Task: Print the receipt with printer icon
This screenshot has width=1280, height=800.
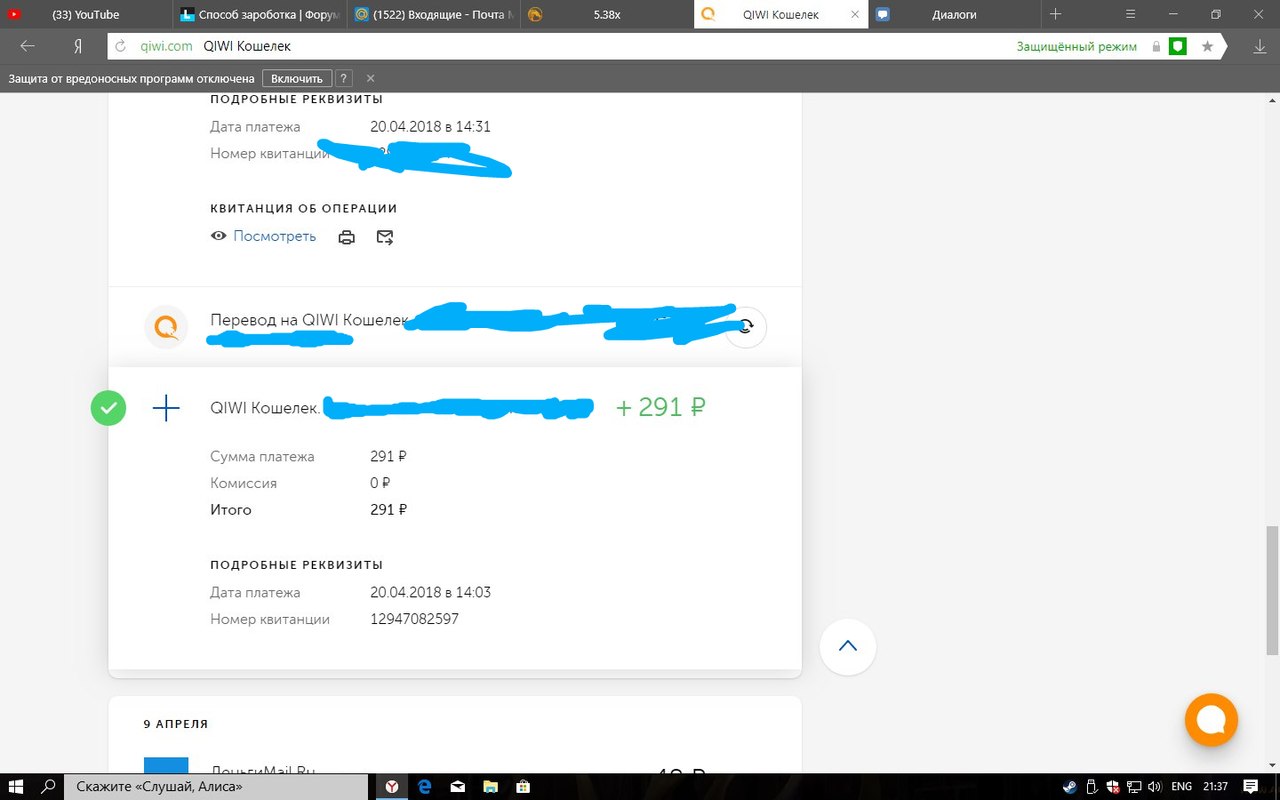Action: (346, 237)
